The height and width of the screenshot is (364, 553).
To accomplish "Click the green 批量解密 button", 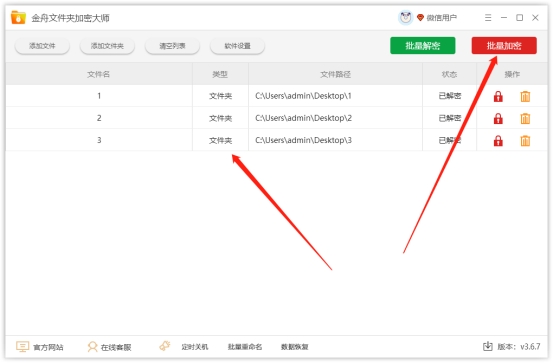I will click(423, 46).
